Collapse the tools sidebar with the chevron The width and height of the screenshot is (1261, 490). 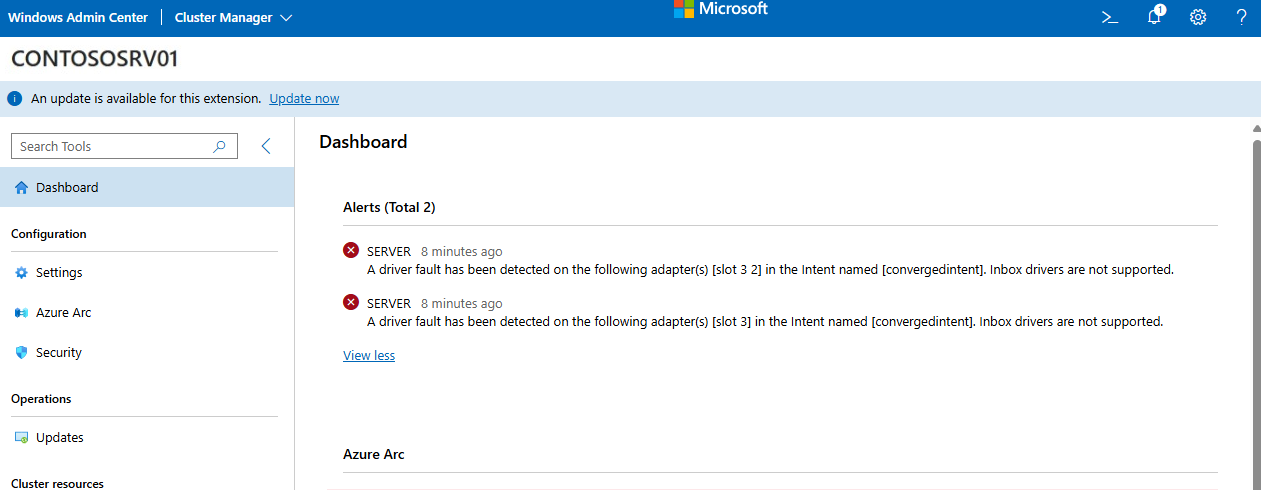coord(266,146)
